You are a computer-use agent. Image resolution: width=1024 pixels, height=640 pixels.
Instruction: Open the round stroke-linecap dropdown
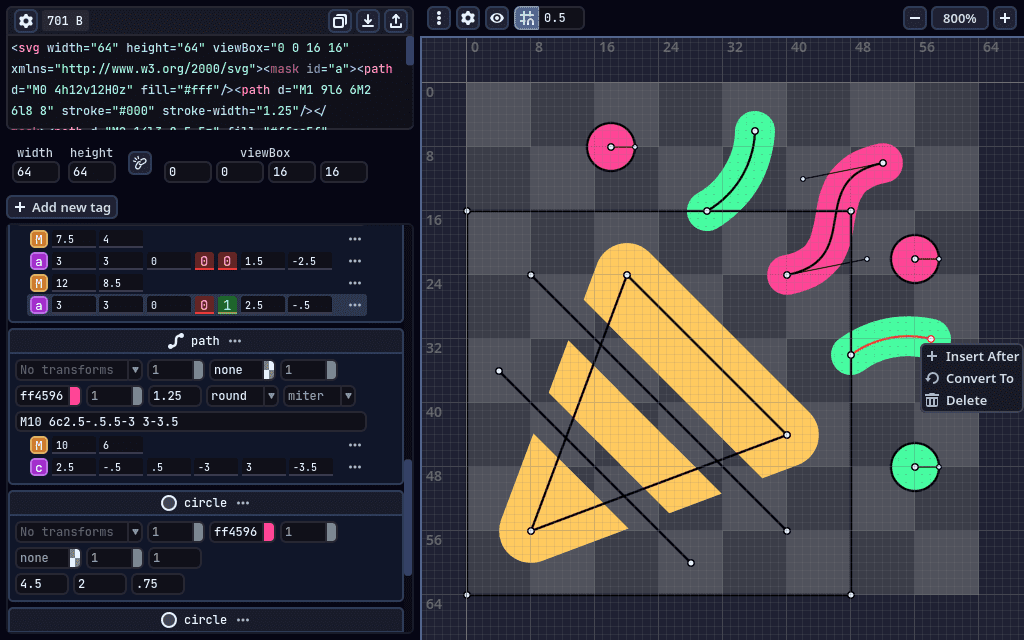242,396
